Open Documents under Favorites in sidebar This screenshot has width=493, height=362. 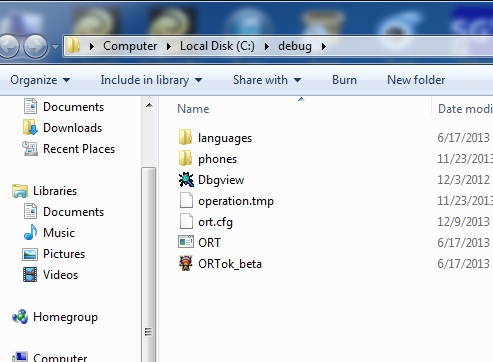[74, 107]
